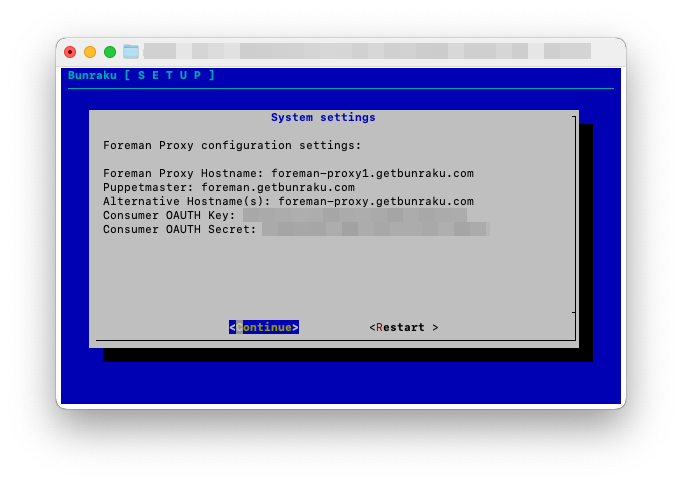This screenshot has width=682, height=483.
Task: Minimize the terminal using yellow button
Action: (90, 52)
